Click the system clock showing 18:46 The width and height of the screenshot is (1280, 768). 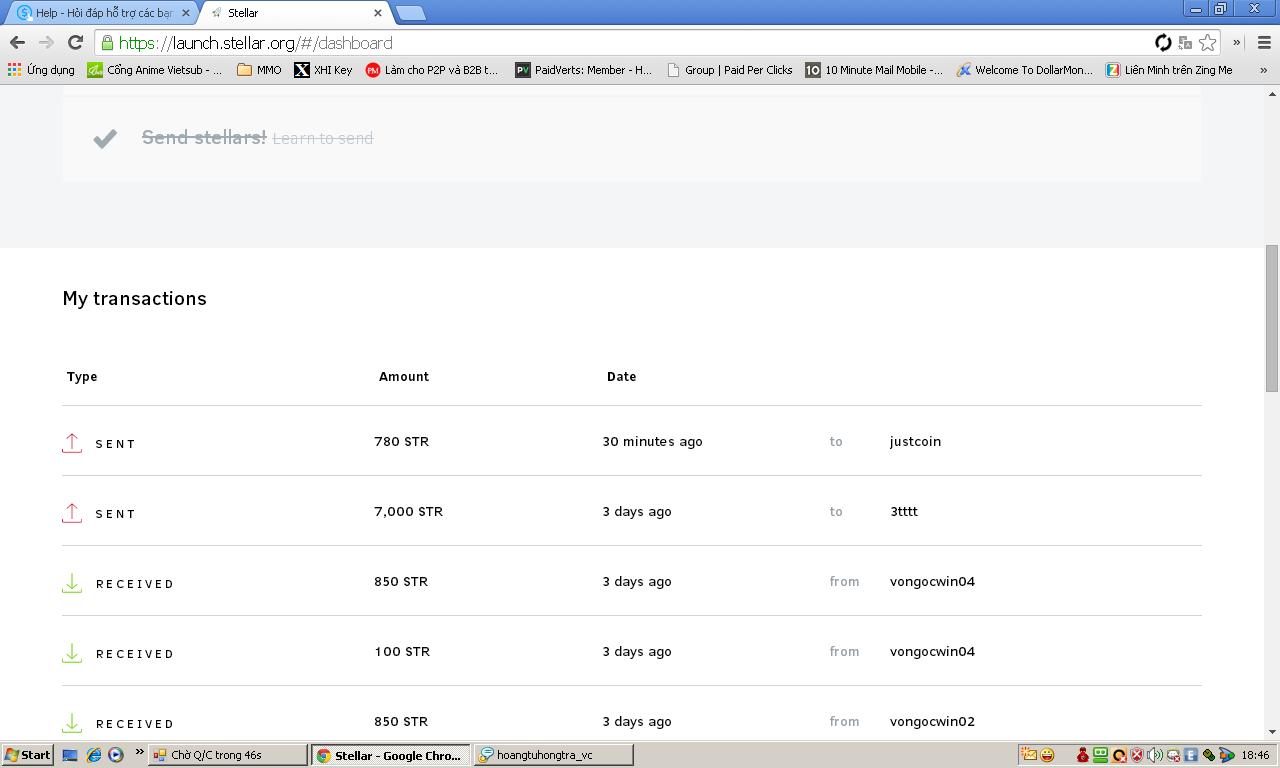[x=1256, y=755]
